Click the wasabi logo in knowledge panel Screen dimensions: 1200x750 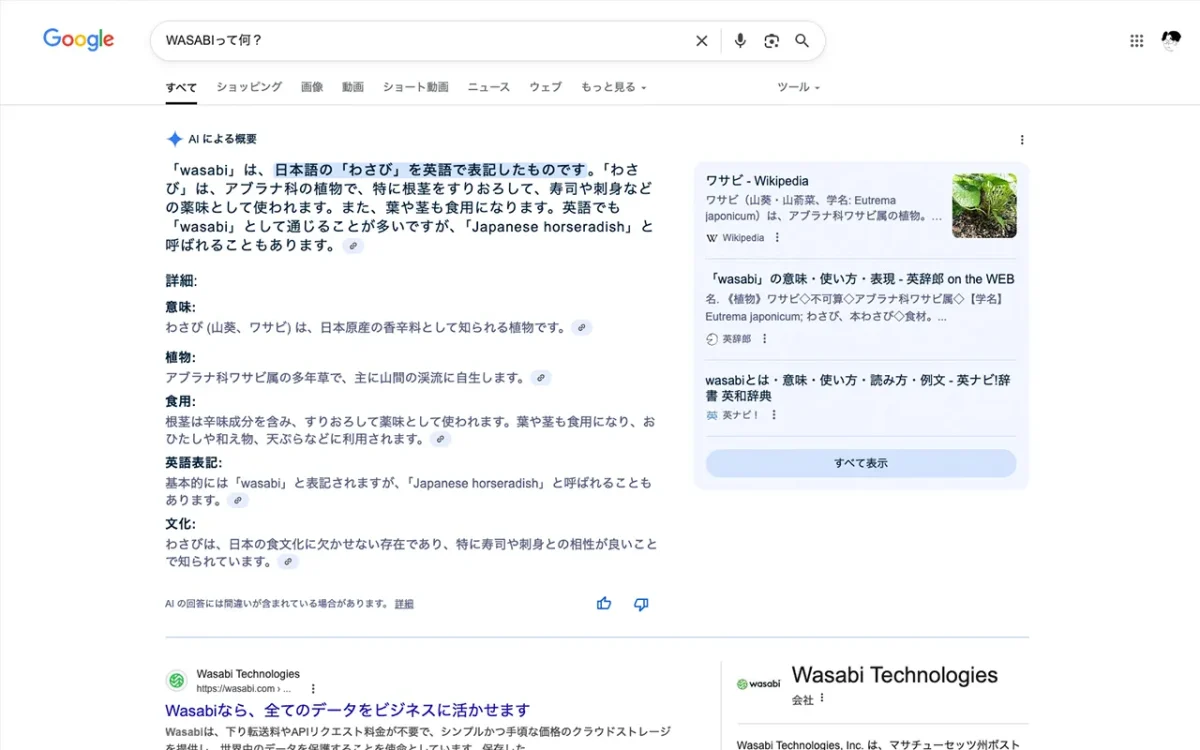tap(758, 684)
